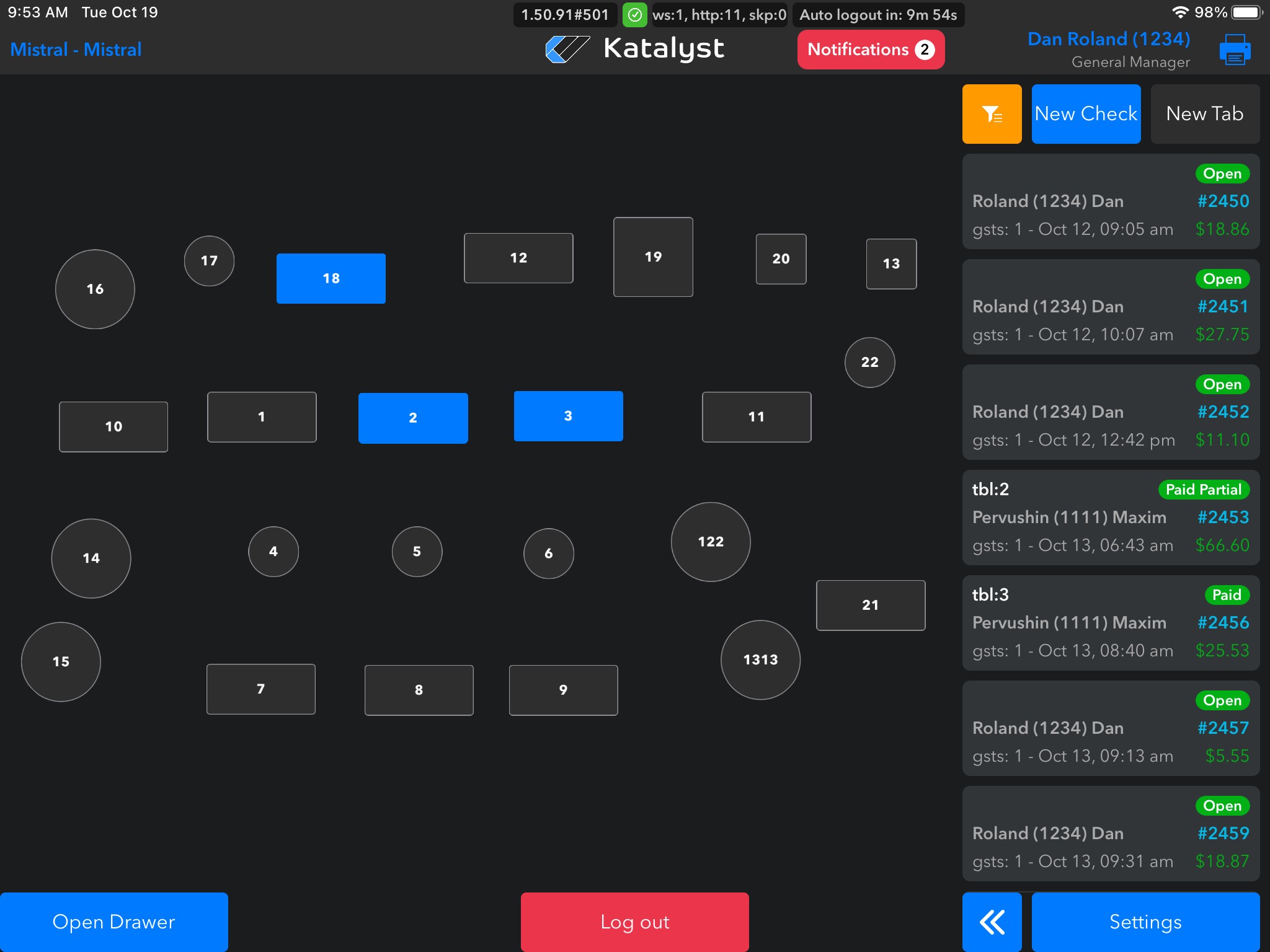Select round table 122

711,542
